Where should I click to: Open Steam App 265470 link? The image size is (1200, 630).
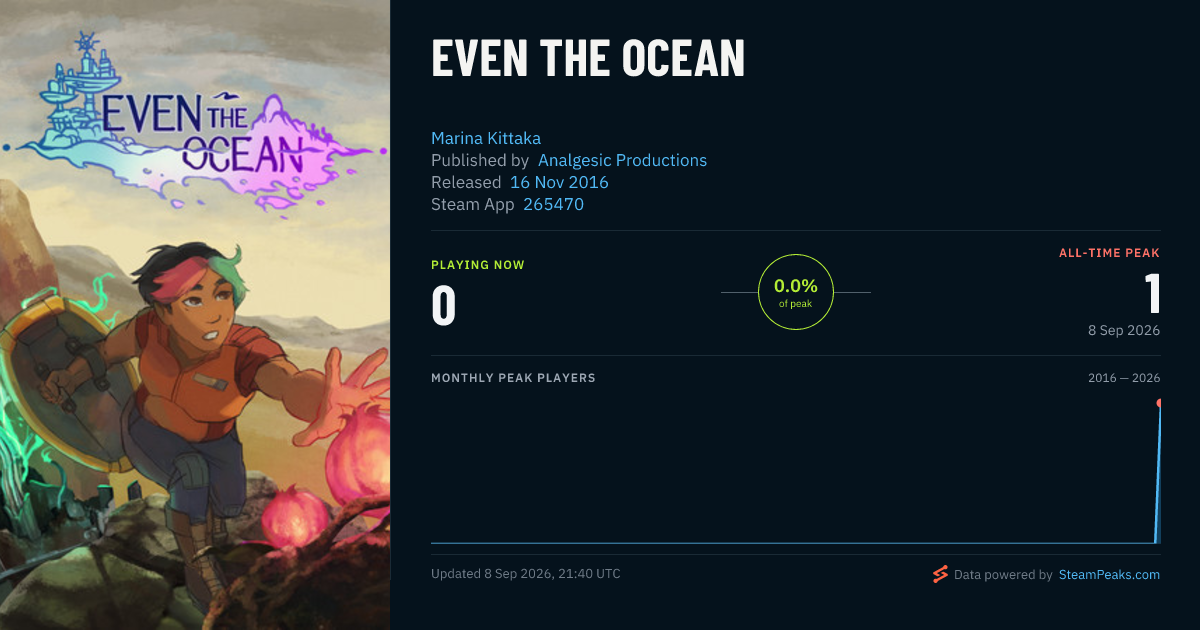pos(553,204)
